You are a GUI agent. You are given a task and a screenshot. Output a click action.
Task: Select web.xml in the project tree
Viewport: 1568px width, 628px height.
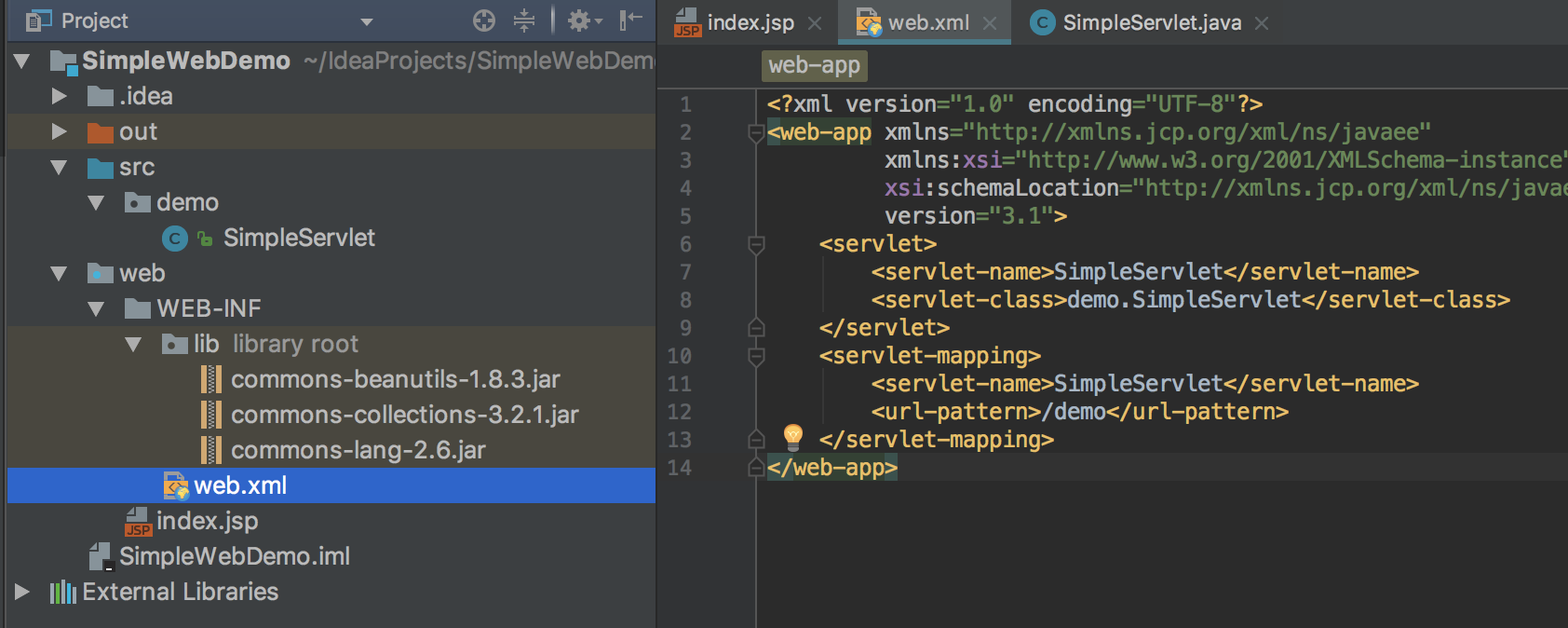(240, 485)
